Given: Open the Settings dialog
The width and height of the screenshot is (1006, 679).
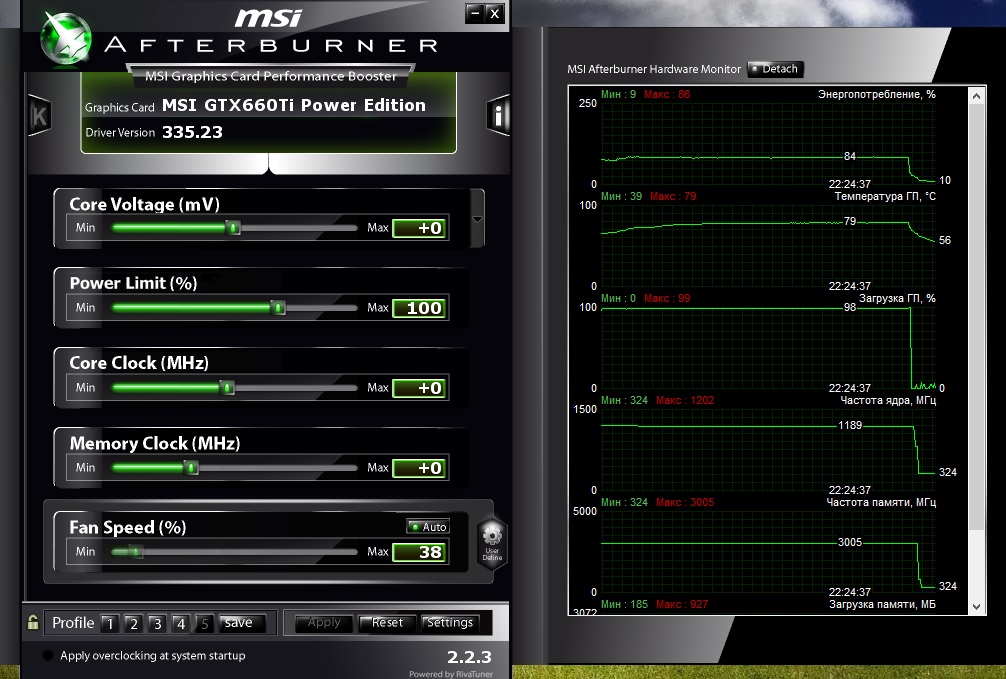Looking at the screenshot, I should (449, 623).
